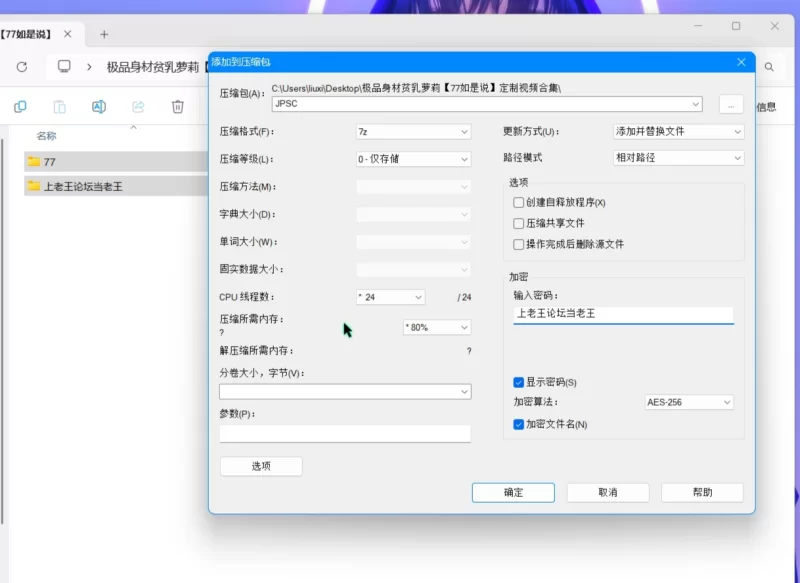
Task: Enable the 压缩共享文件 checkbox
Action: tap(518, 223)
